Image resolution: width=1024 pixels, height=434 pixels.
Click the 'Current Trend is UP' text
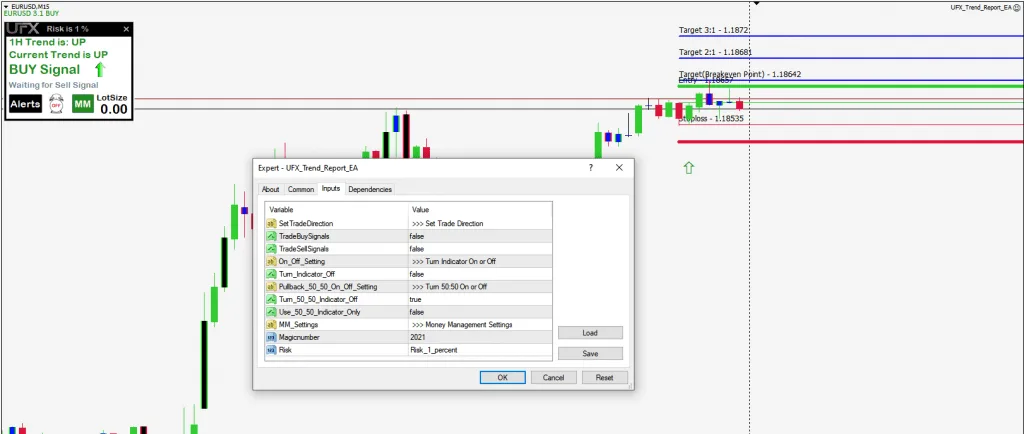[59, 55]
